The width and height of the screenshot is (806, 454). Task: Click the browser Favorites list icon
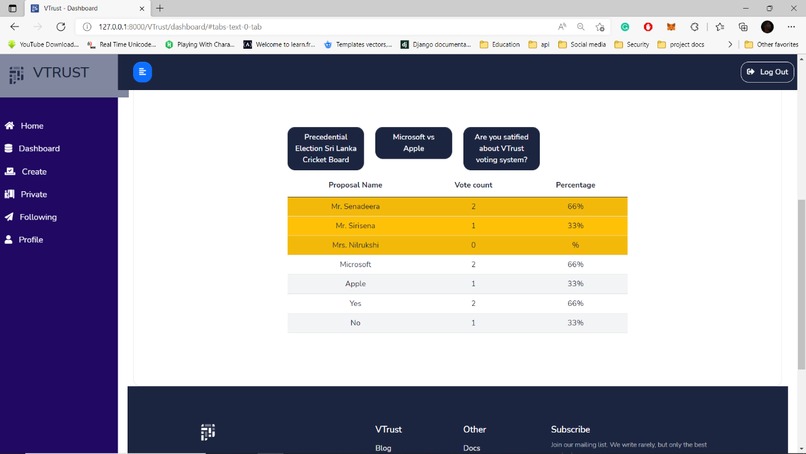coord(720,27)
